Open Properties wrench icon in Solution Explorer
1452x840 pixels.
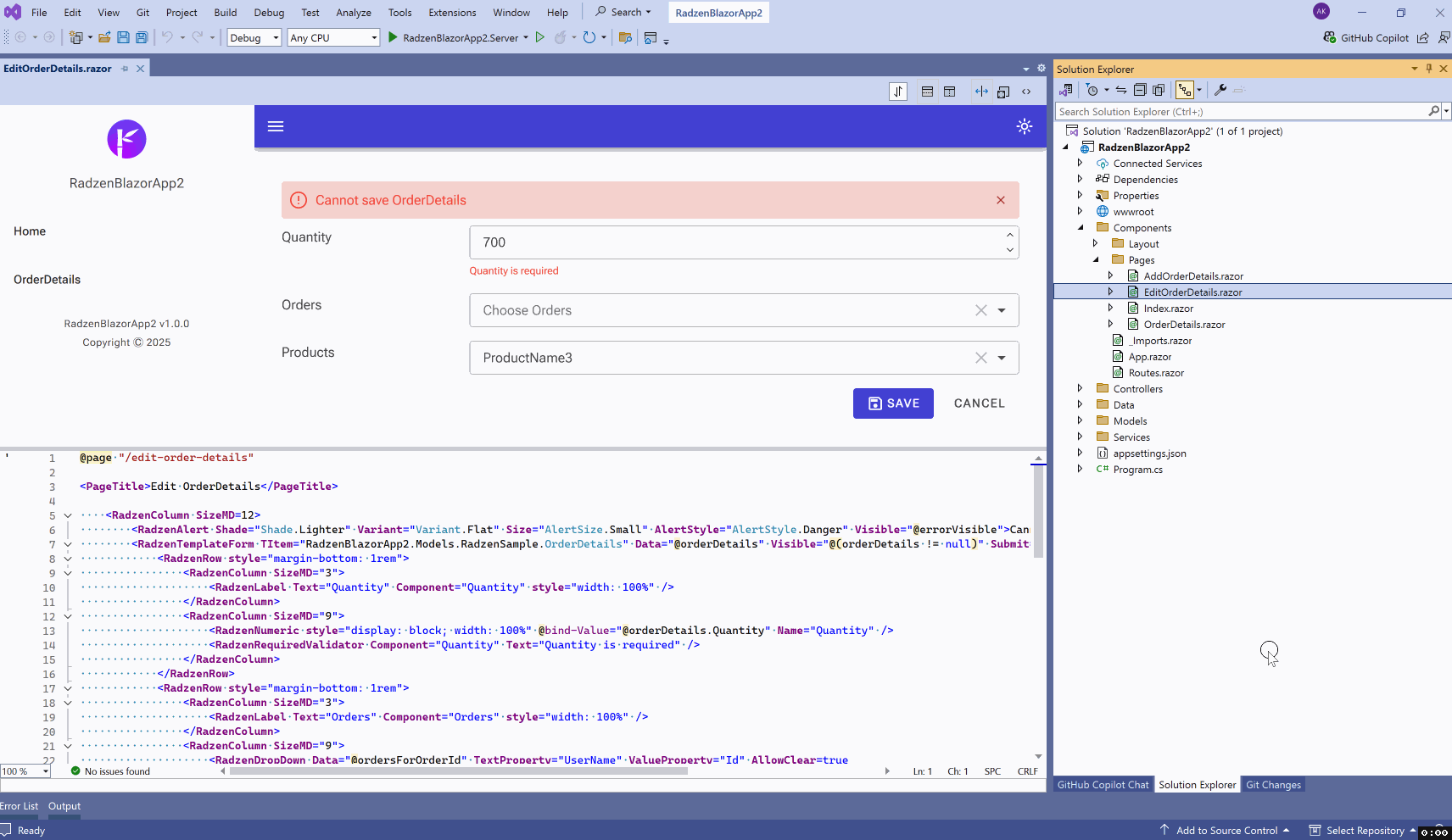pos(1220,90)
